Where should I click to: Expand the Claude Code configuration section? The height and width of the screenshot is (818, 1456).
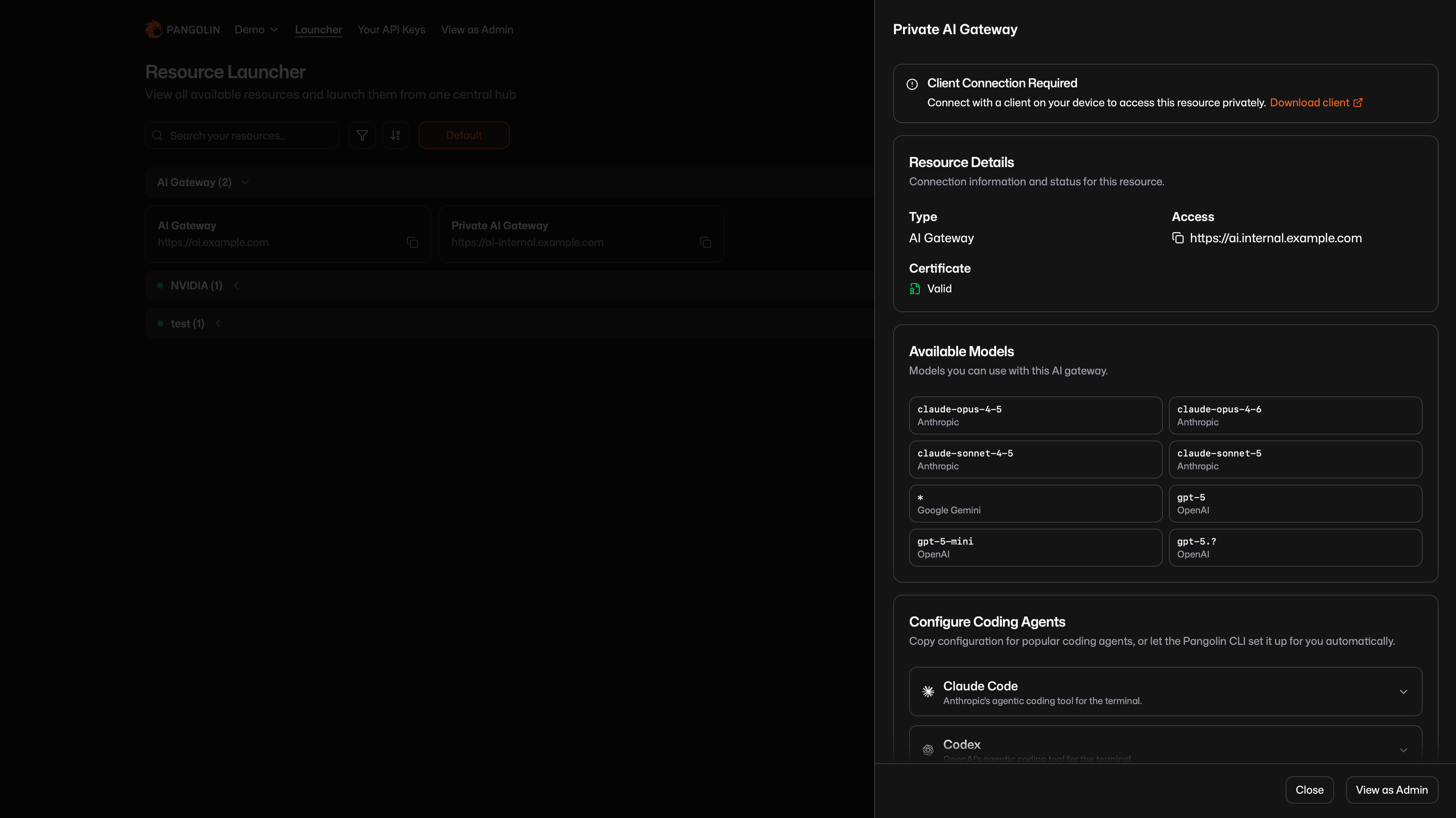pyautogui.click(x=1403, y=692)
